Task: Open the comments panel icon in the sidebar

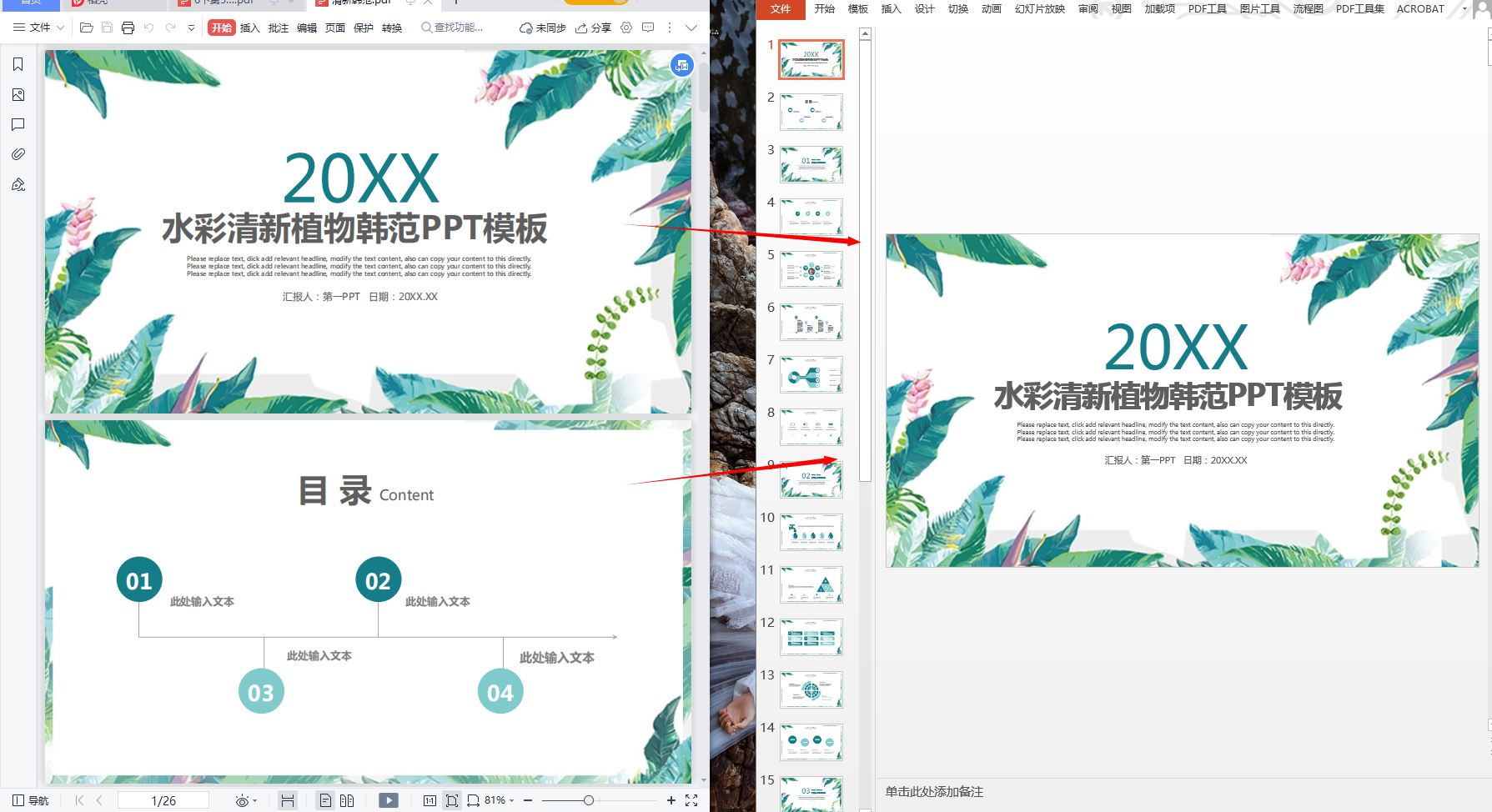Action: tap(18, 124)
